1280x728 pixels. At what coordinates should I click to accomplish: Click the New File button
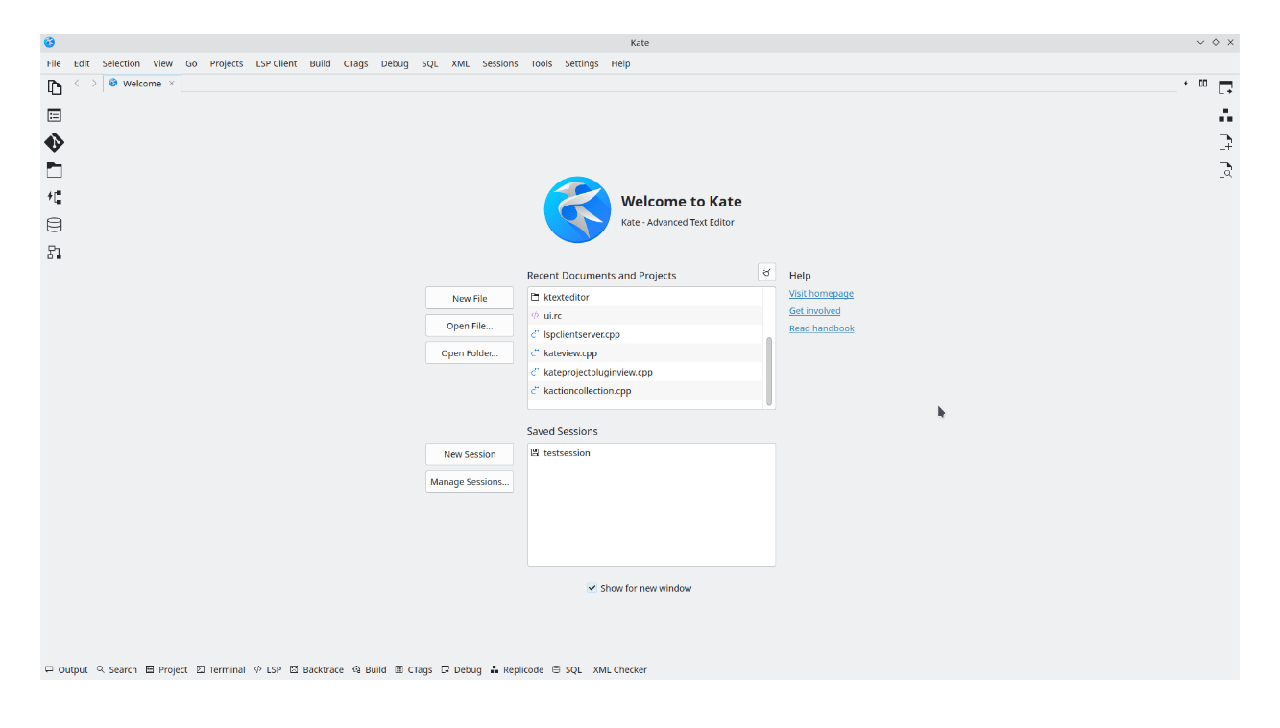coord(469,298)
